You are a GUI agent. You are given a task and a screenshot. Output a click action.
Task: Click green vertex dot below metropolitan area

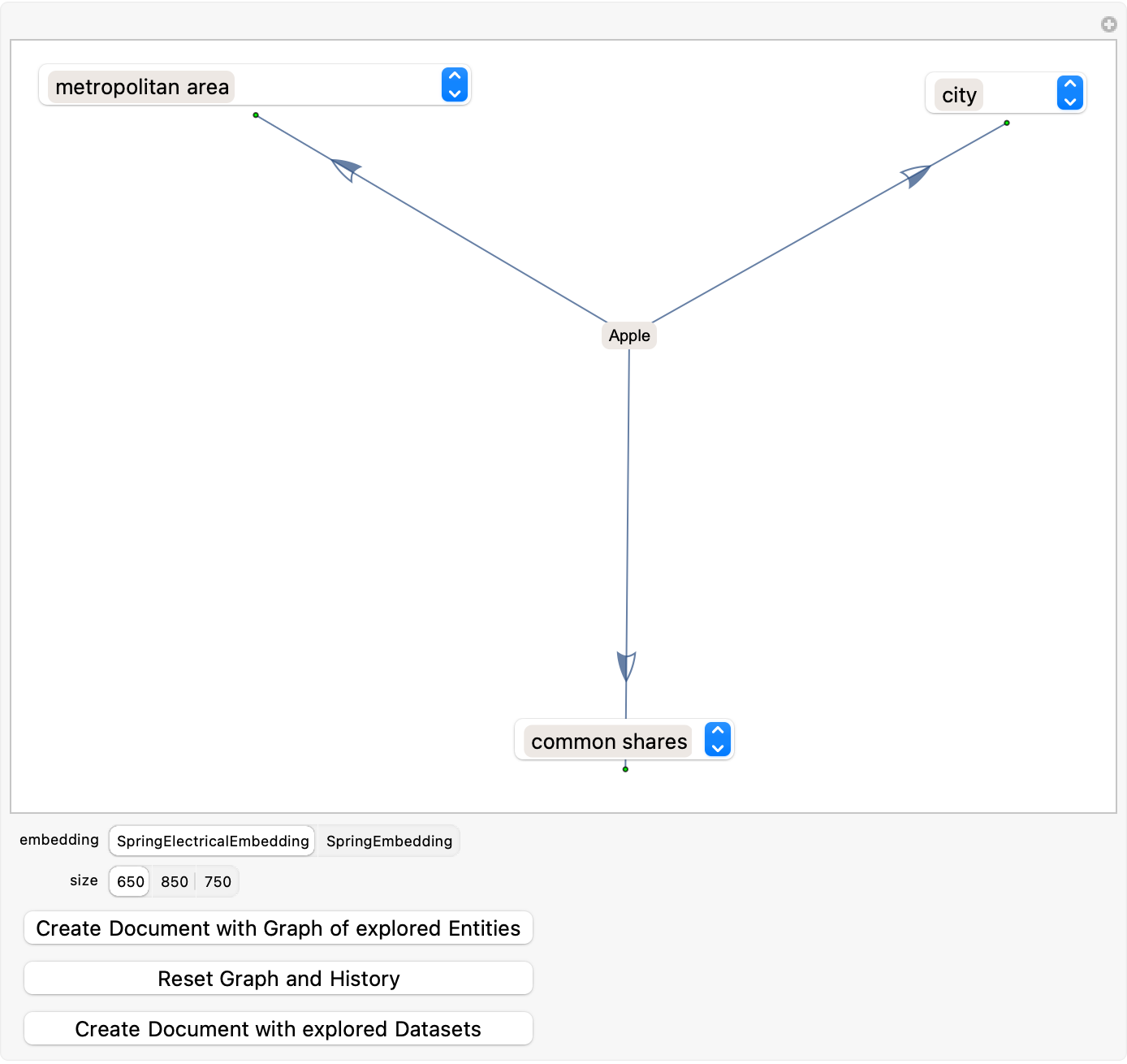tap(256, 115)
